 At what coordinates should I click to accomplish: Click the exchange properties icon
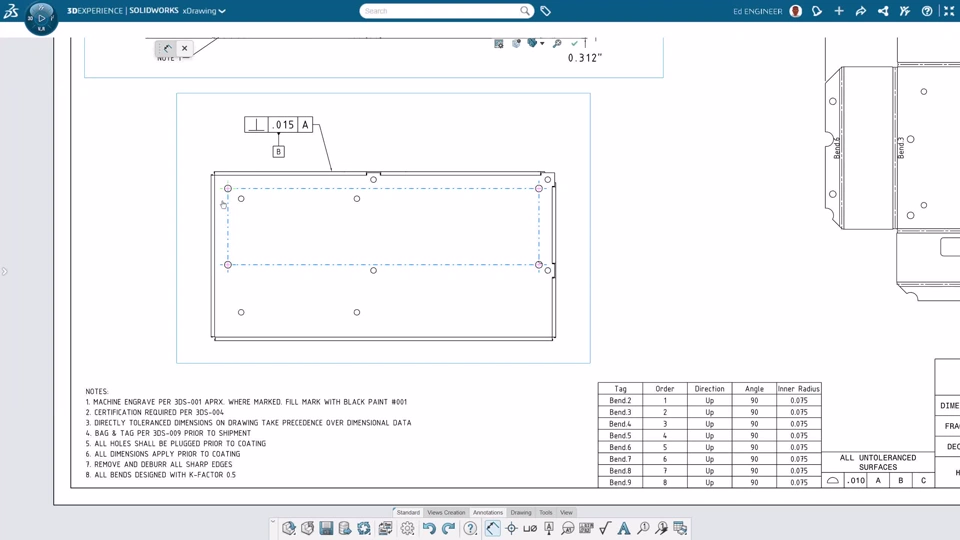tap(385, 528)
